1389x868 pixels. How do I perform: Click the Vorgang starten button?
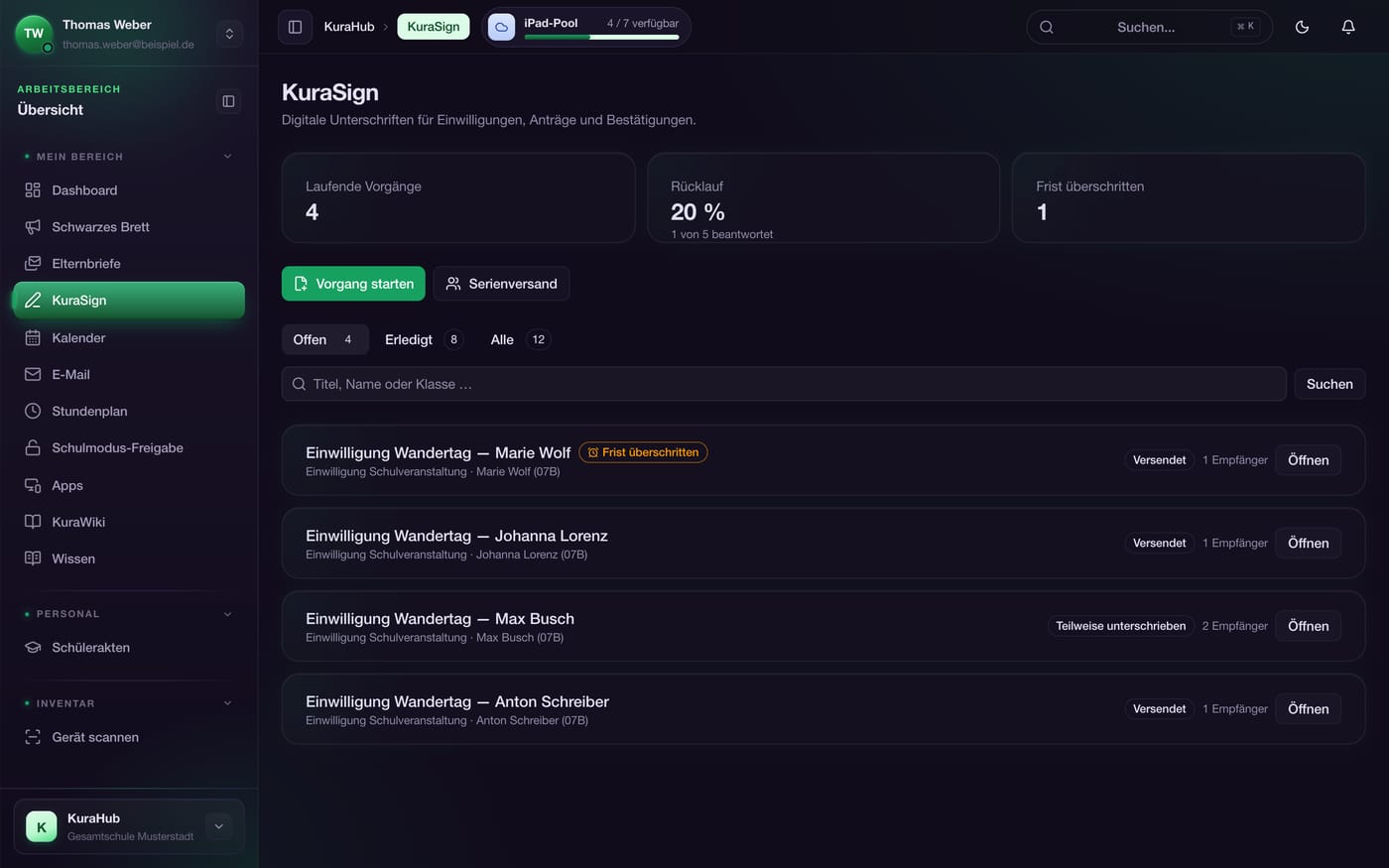[353, 284]
